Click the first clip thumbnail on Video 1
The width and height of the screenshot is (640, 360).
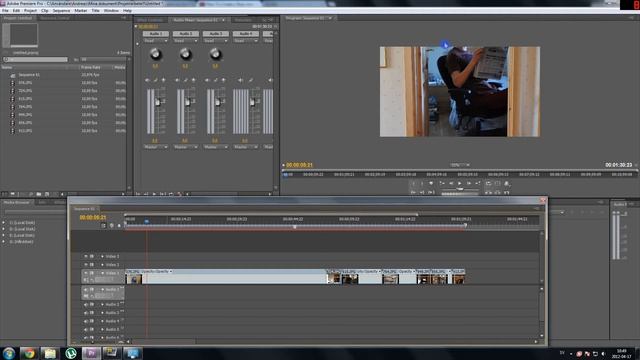coord(134,279)
